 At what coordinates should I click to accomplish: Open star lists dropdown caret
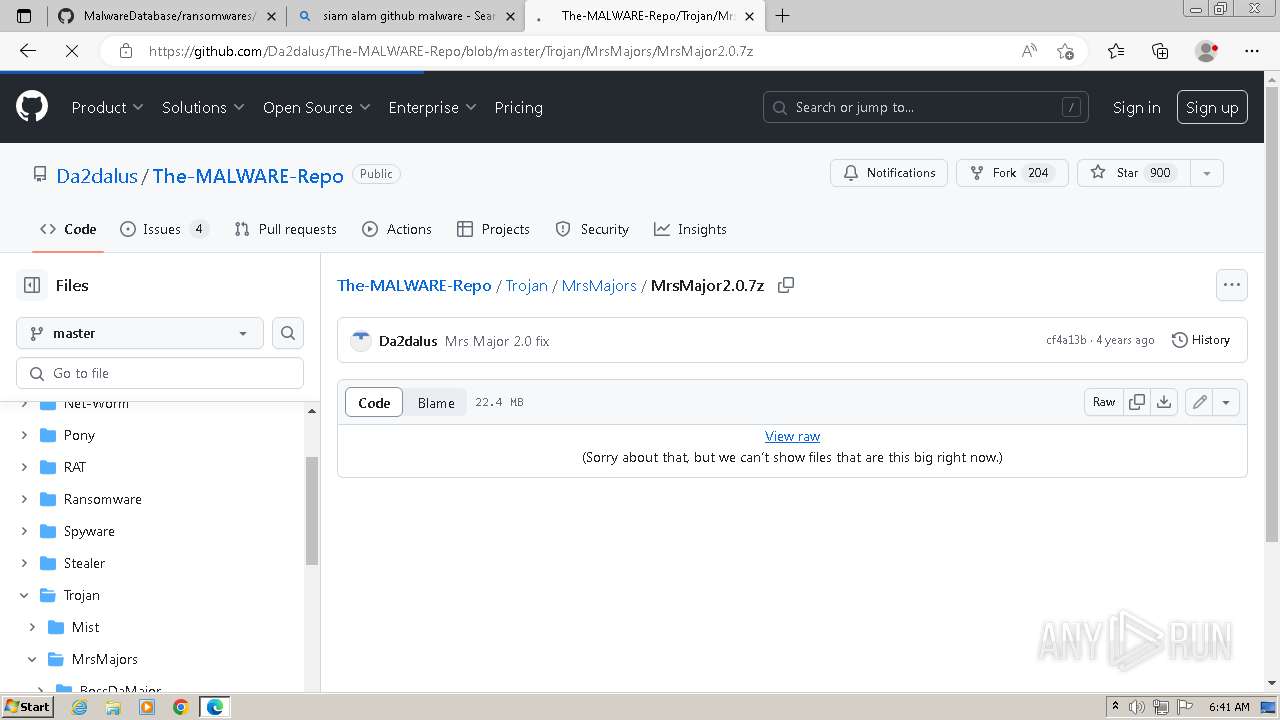1207,173
